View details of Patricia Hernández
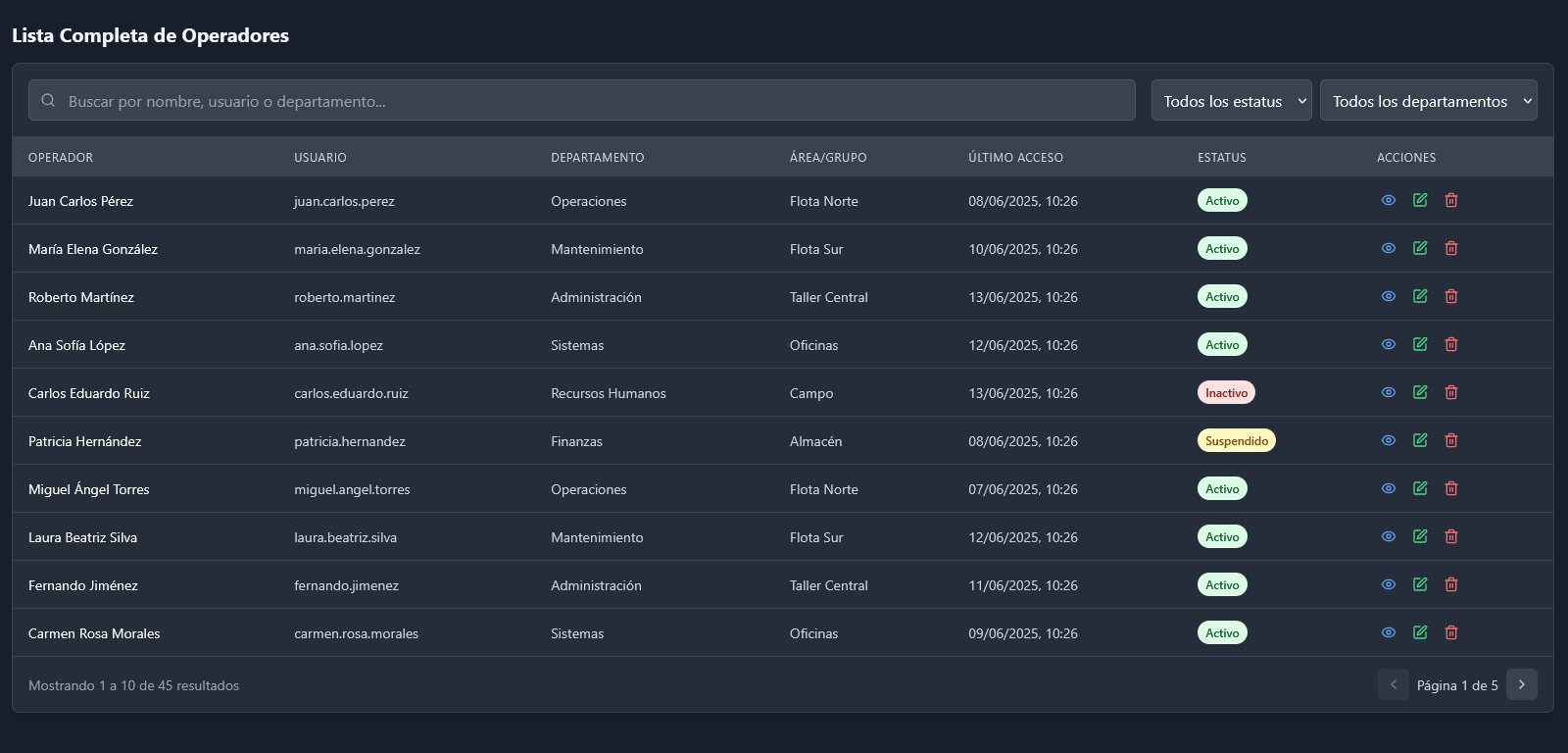The image size is (1568, 753). pos(1389,440)
